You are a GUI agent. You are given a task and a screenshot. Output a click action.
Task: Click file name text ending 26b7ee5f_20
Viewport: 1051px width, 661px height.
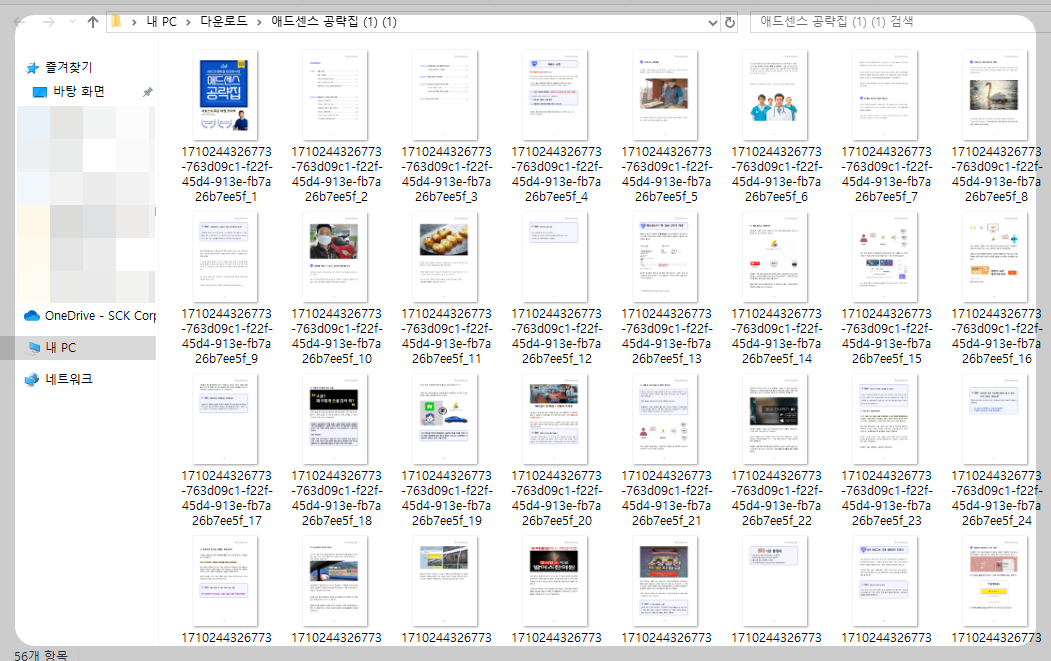(556, 498)
